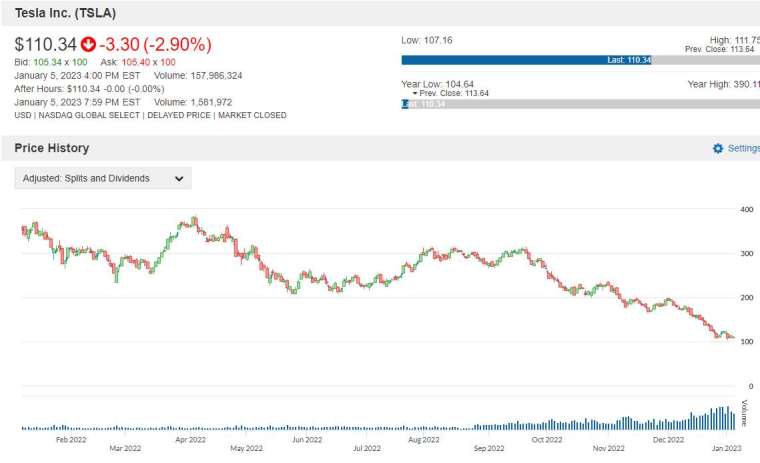760x463 pixels.
Task: Click the NASDAQ GLOBAL SELECT label
Action: pos(89,115)
